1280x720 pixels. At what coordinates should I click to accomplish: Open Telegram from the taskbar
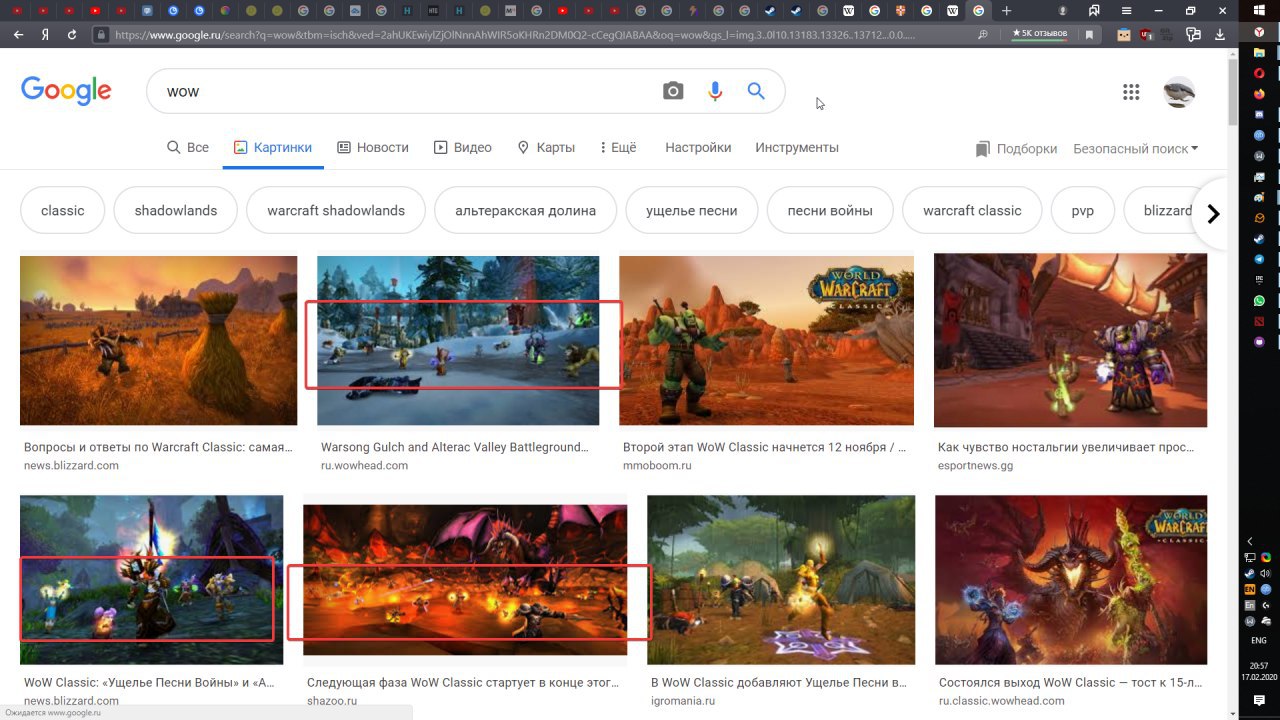pos(1259,259)
